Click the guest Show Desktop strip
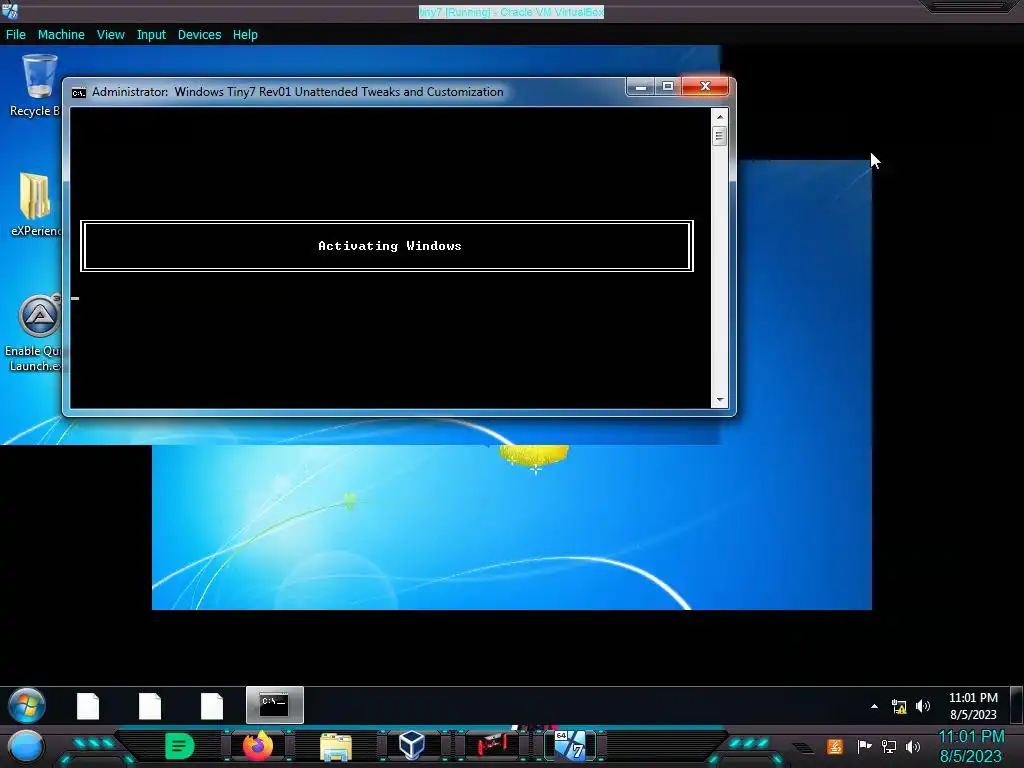1024x768 pixels. click(1016, 705)
